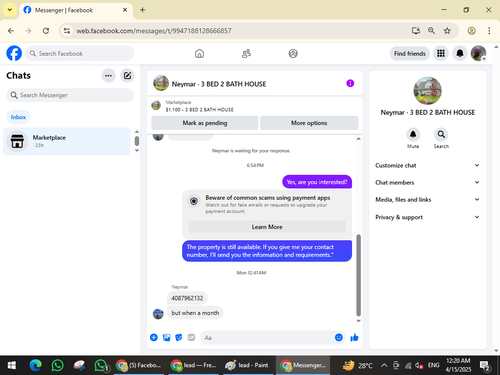Send a thumbs-up like

tap(354, 337)
